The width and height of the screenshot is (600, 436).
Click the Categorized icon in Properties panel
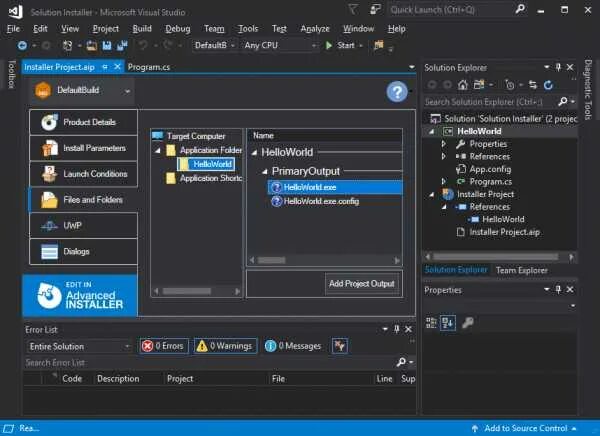tap(431, 323)
